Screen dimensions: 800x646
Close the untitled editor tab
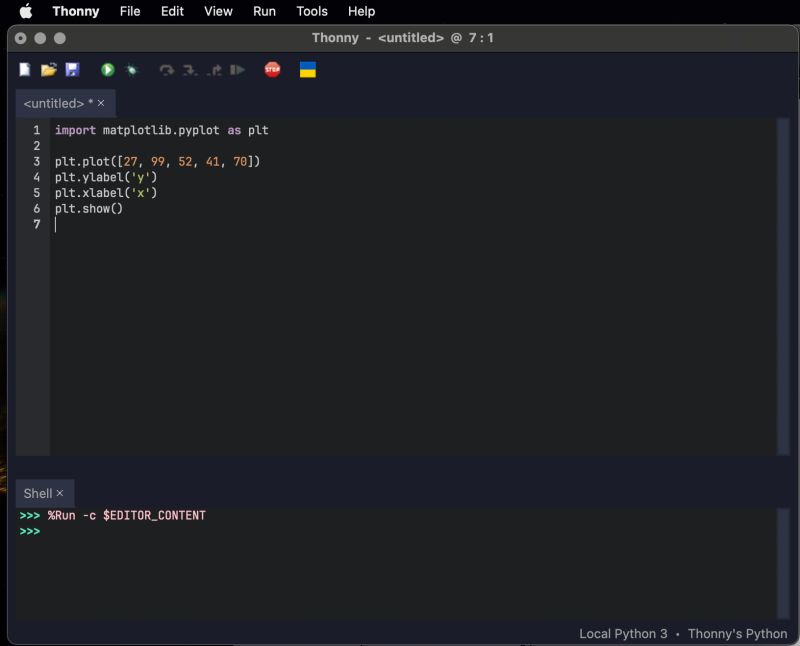(100, 103)
